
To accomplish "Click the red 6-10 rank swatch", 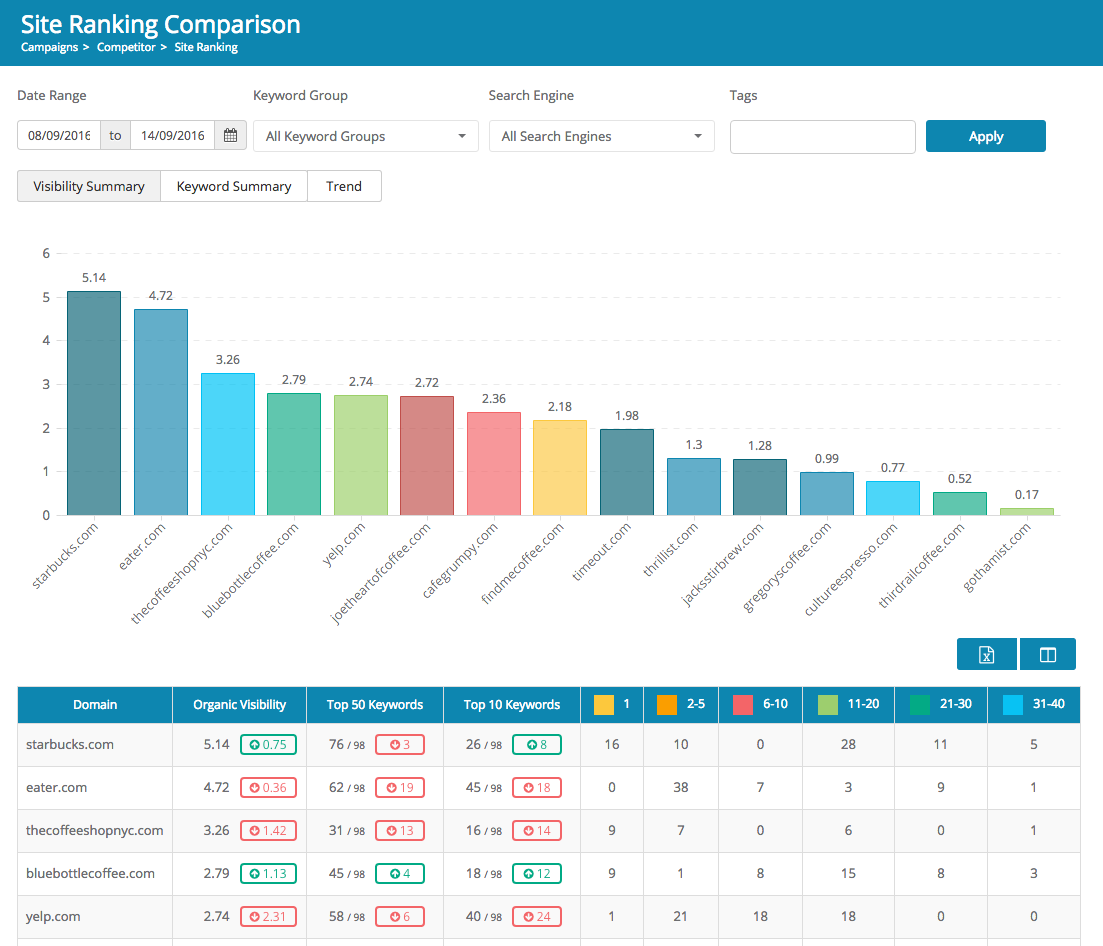I will pos(742,704).
